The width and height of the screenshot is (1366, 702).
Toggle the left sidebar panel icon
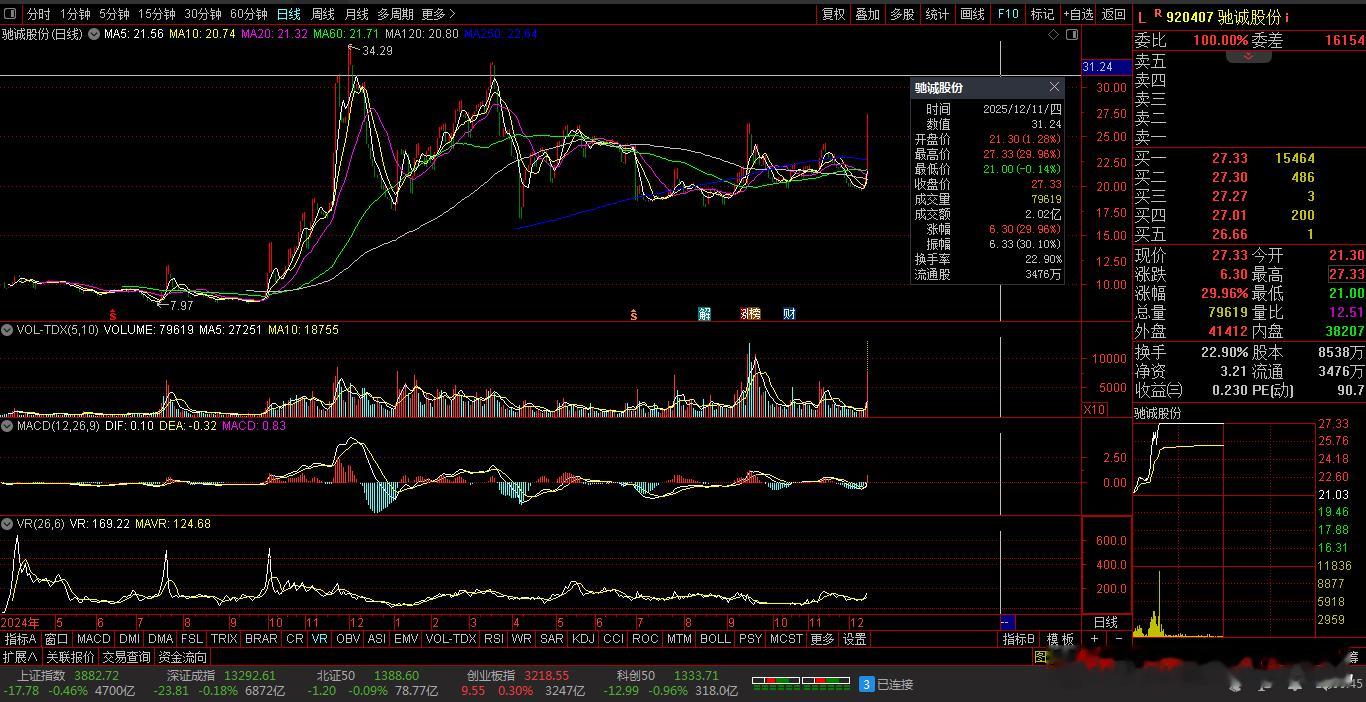click(x=11, y=14)
